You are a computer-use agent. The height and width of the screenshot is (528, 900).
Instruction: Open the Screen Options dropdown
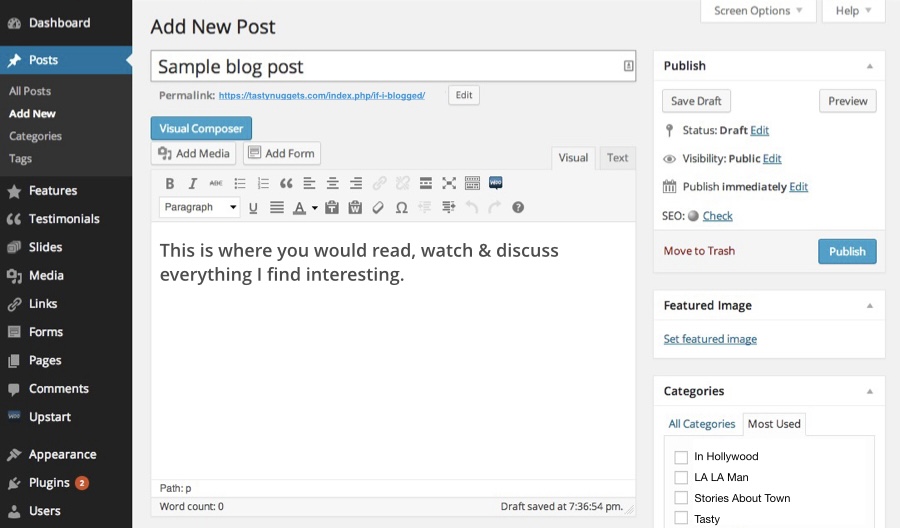click(x=758, y=11)
